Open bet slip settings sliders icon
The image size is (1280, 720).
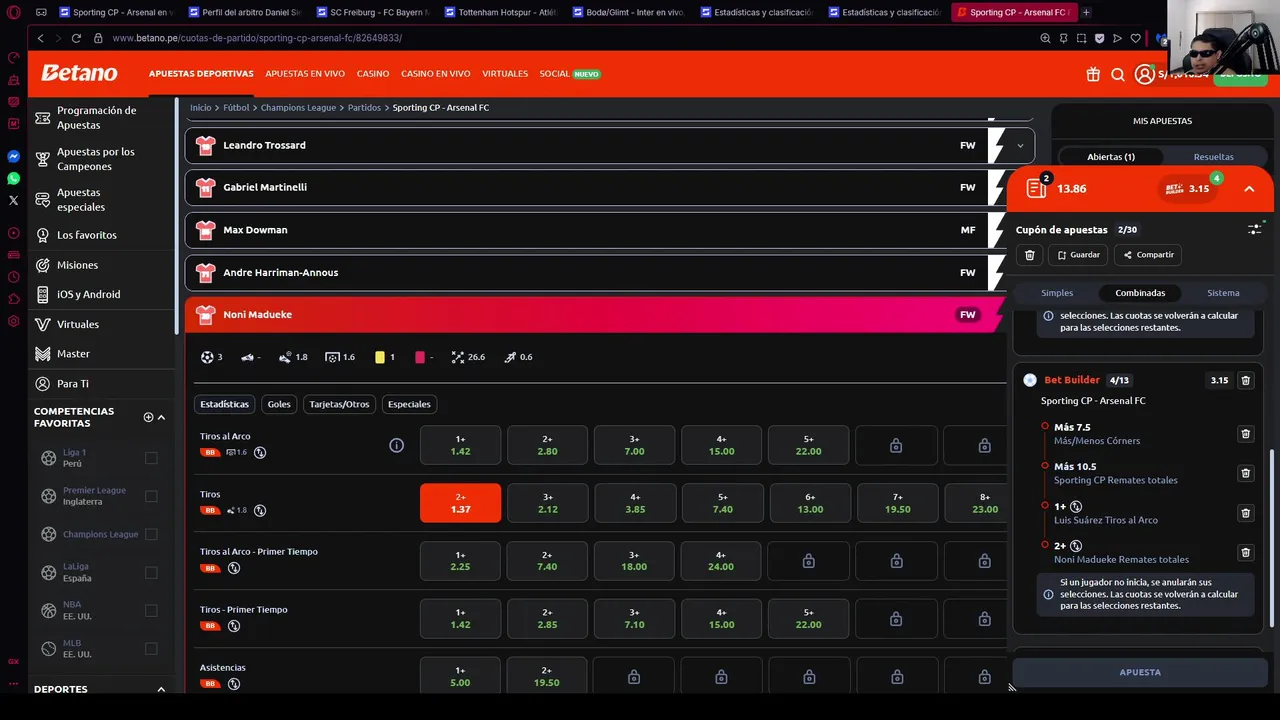(1255, 229)
